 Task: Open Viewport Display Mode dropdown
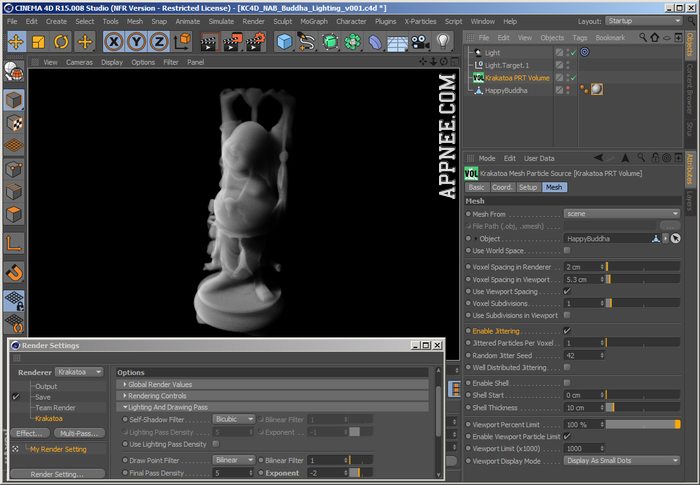[621, 460]
